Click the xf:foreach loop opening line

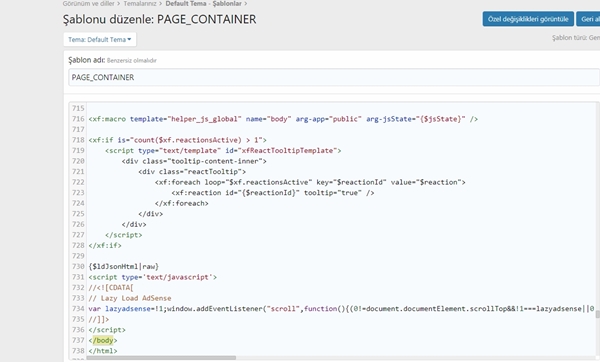[310, 182]
